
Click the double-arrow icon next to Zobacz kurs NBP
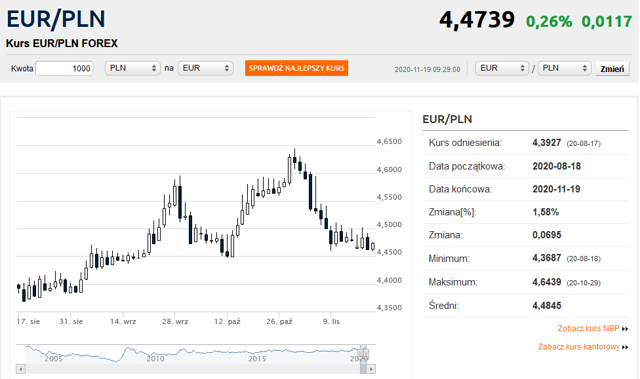pos(625,329)
